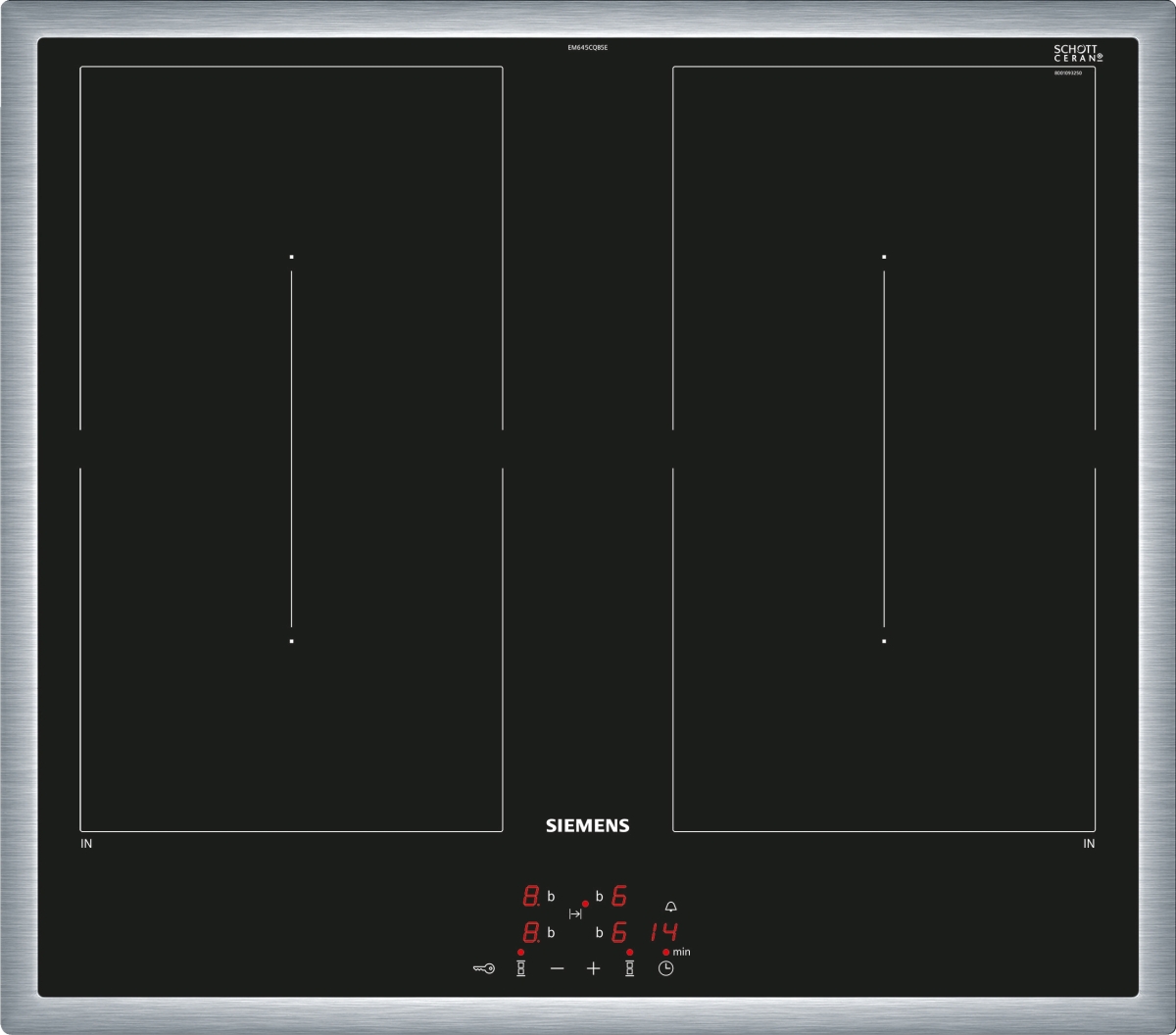
Task: Tap the left IN induction label
Action: (86, 844)
